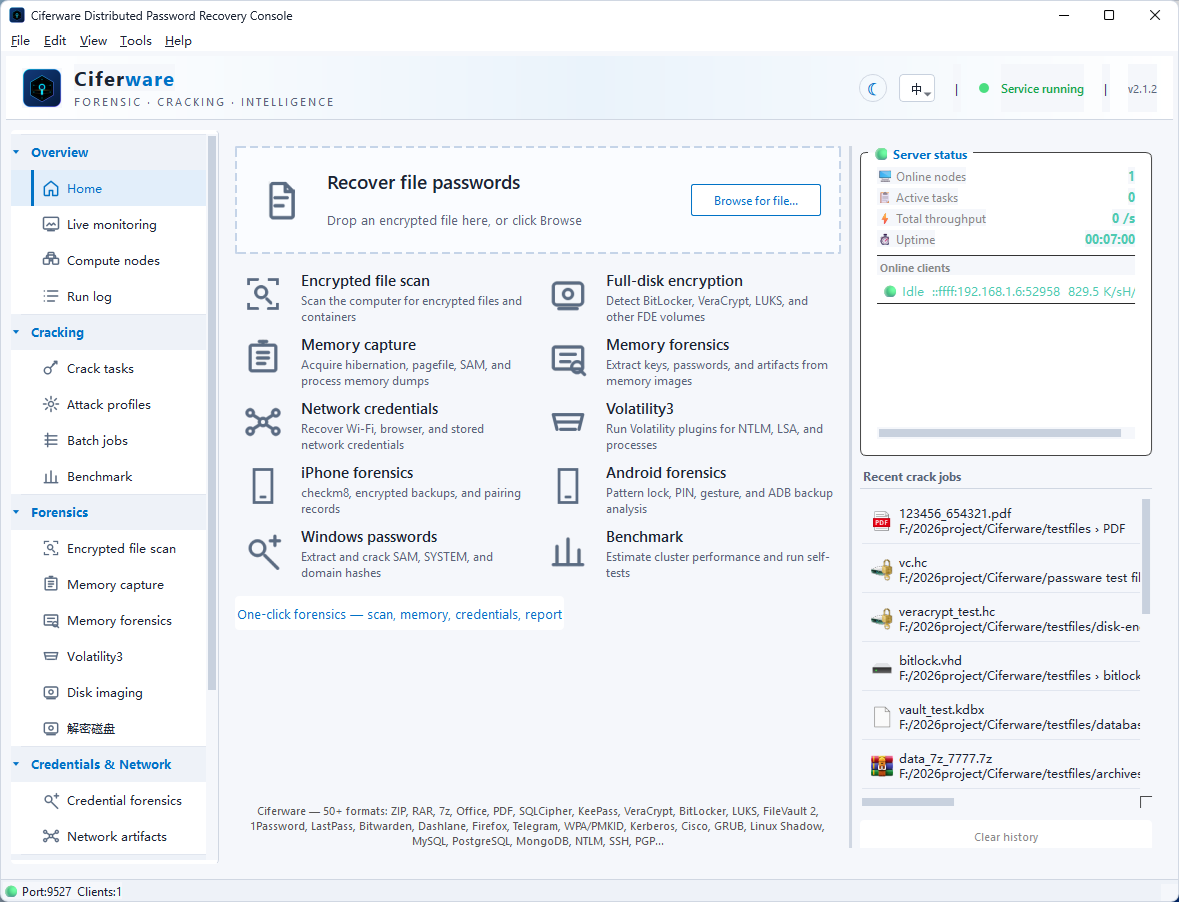The image size is (1179, 902).
Task: Launch Memory forensics tile icon
Action: click(x=568, y=360)
